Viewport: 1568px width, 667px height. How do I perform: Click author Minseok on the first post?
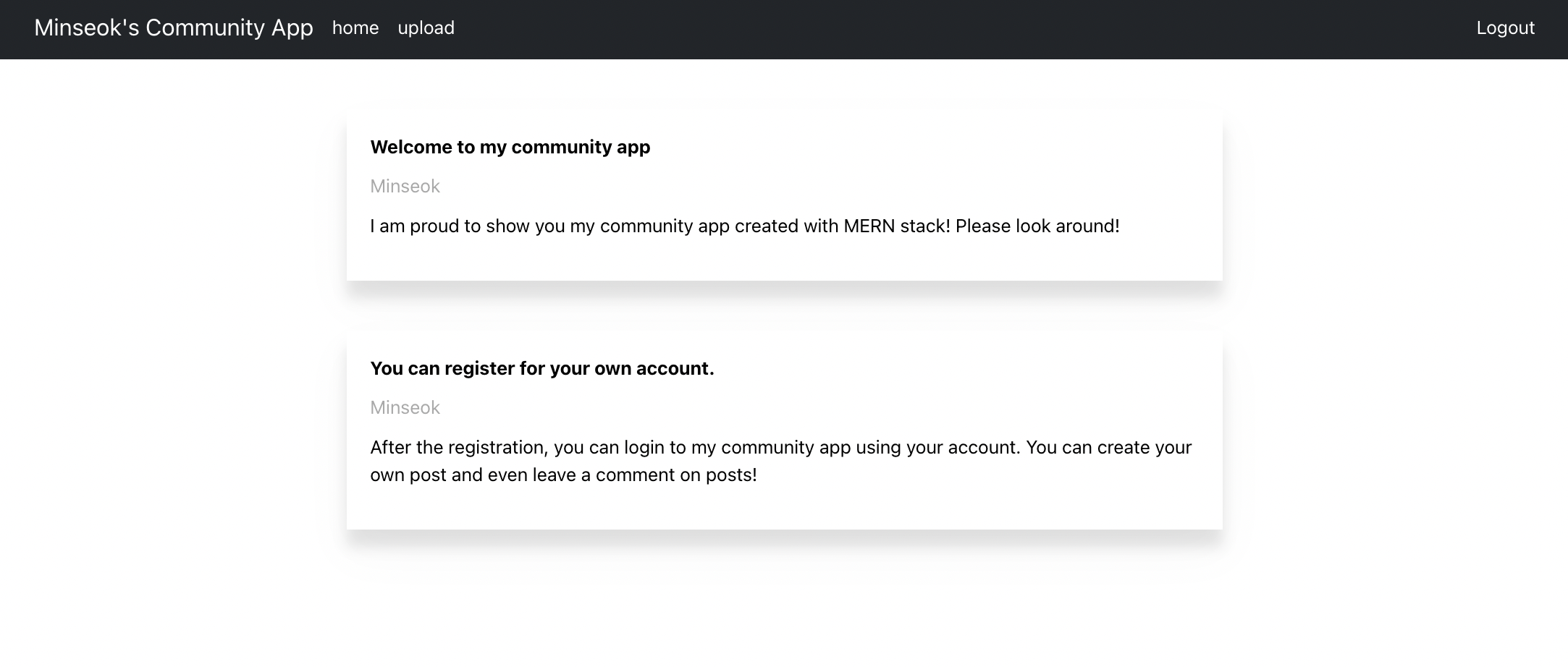(405, 186)
